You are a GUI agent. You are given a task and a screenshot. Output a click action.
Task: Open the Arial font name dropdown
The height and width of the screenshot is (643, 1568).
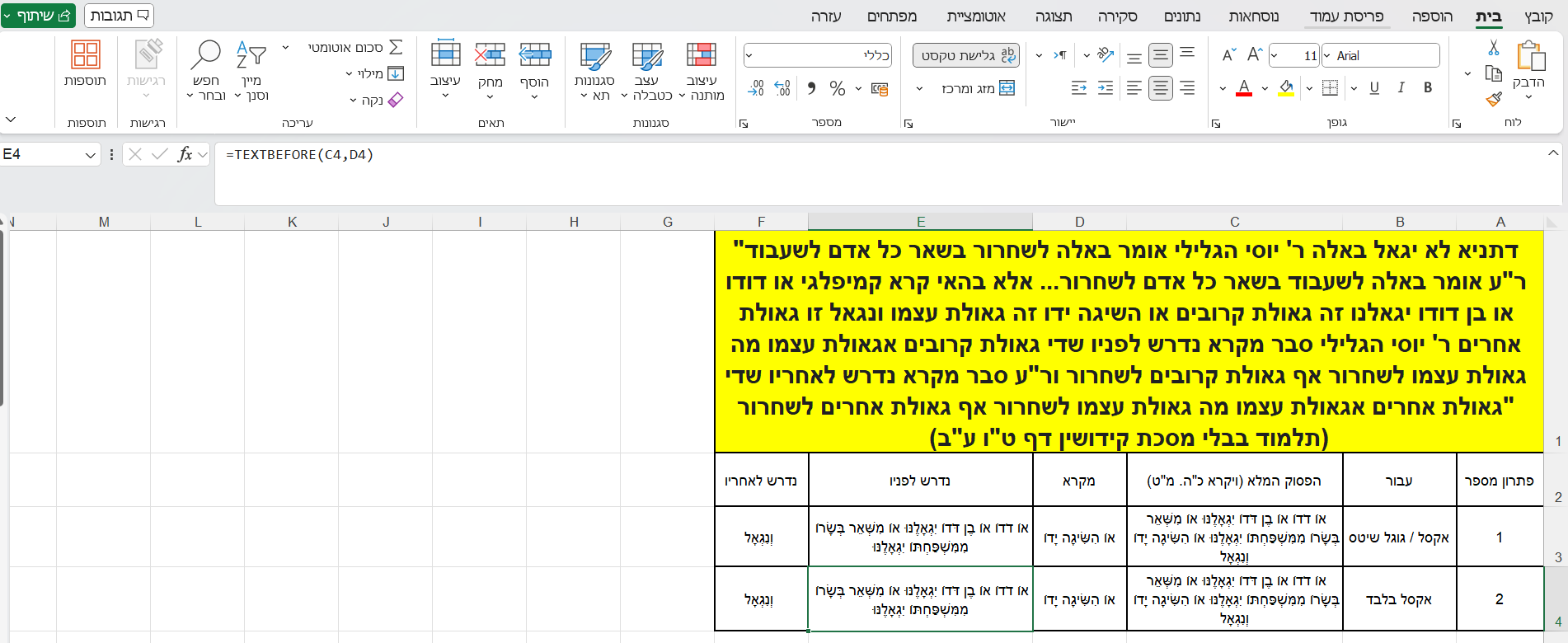point(1327,55)
